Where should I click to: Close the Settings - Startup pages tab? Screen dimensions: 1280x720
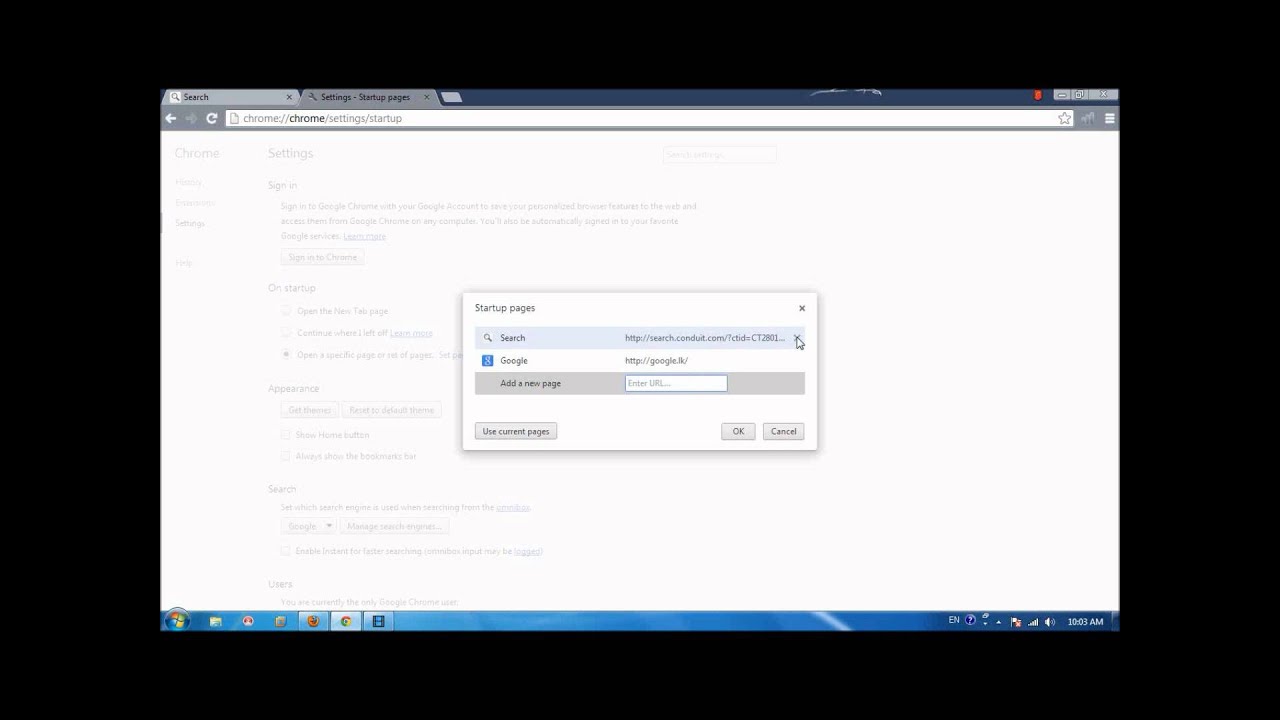click(427, 97)
